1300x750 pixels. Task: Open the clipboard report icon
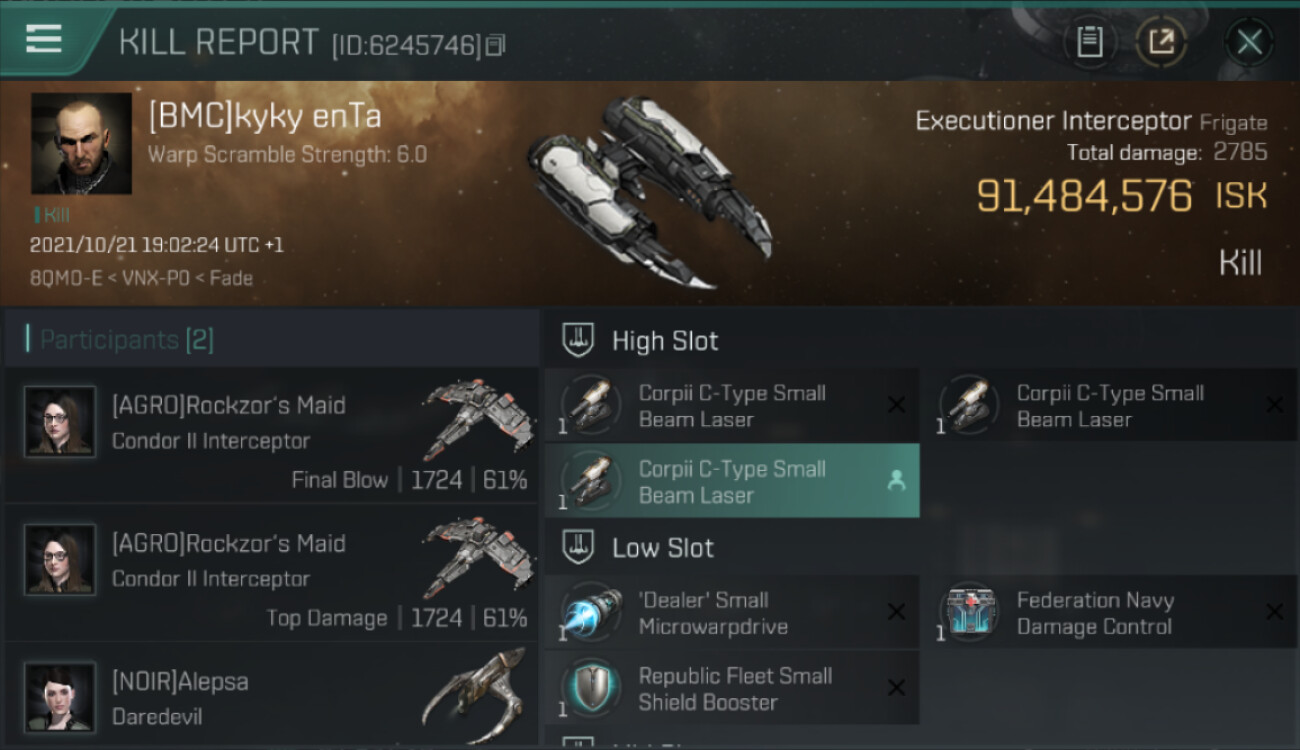1089,42
